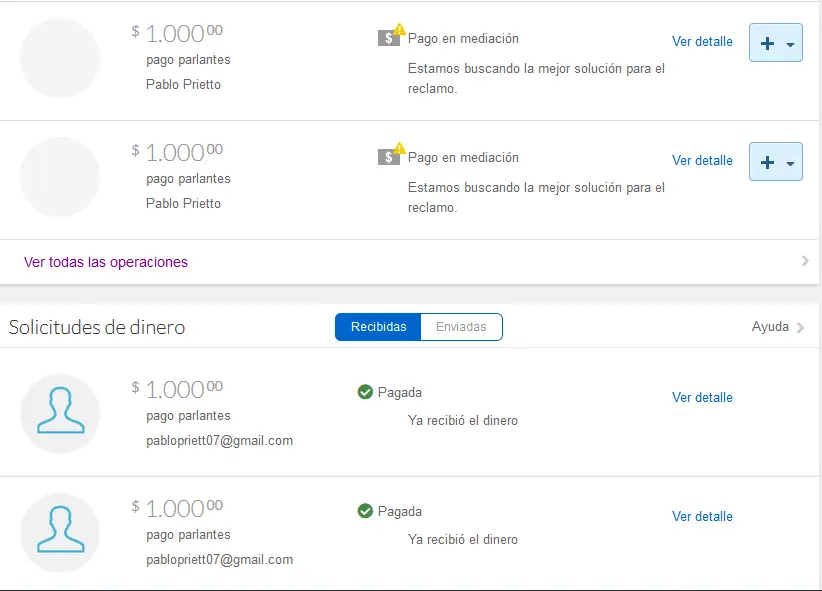
Task: Click Ya recibió el dinero in the last request
Action: [x=463, y=540]
